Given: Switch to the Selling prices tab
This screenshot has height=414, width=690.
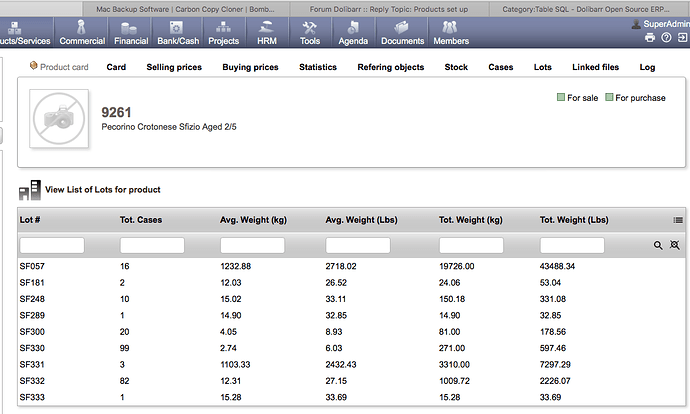Looking at the screenshot, I should point(174,67).
